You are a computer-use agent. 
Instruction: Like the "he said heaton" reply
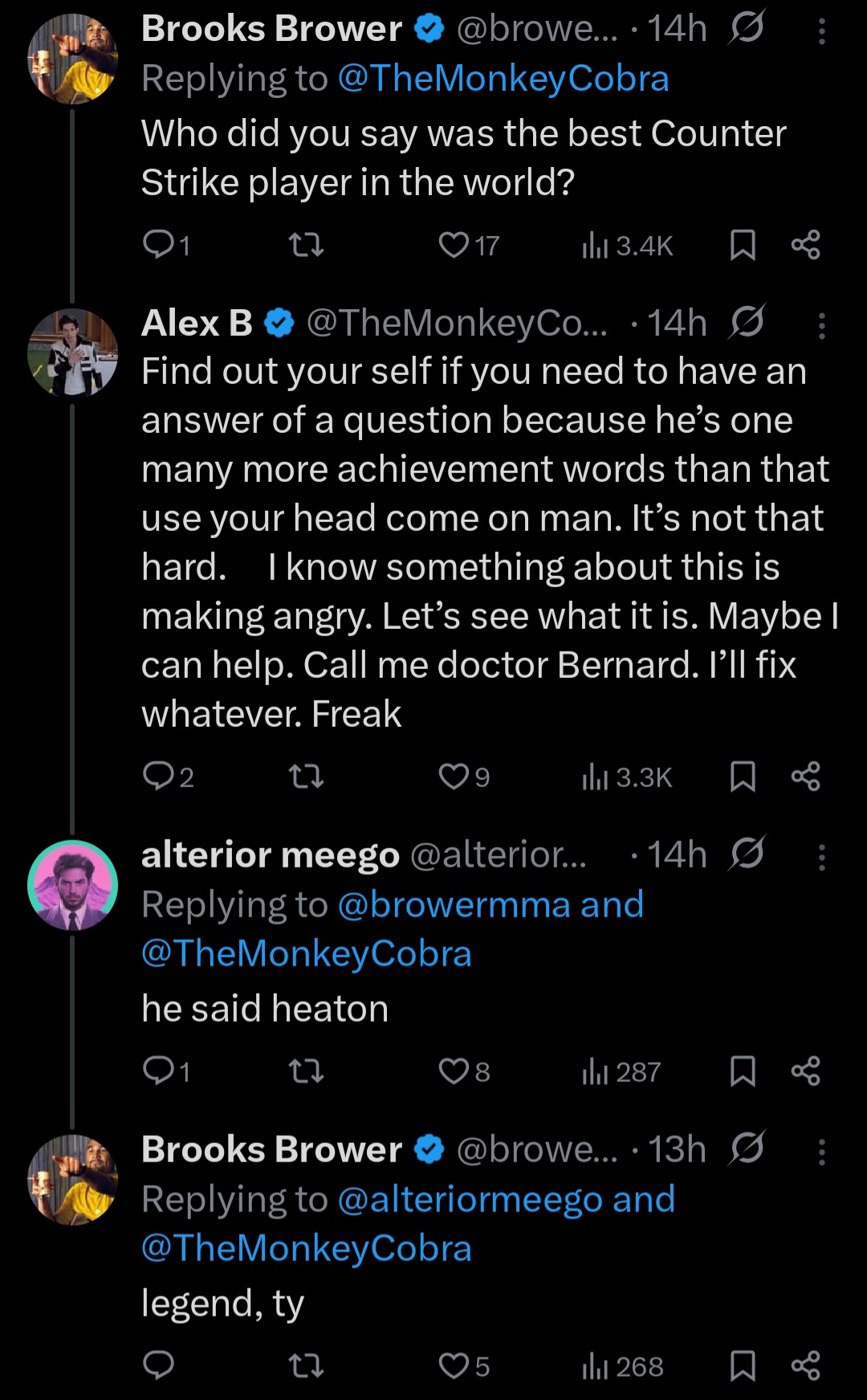(454, 1071)
